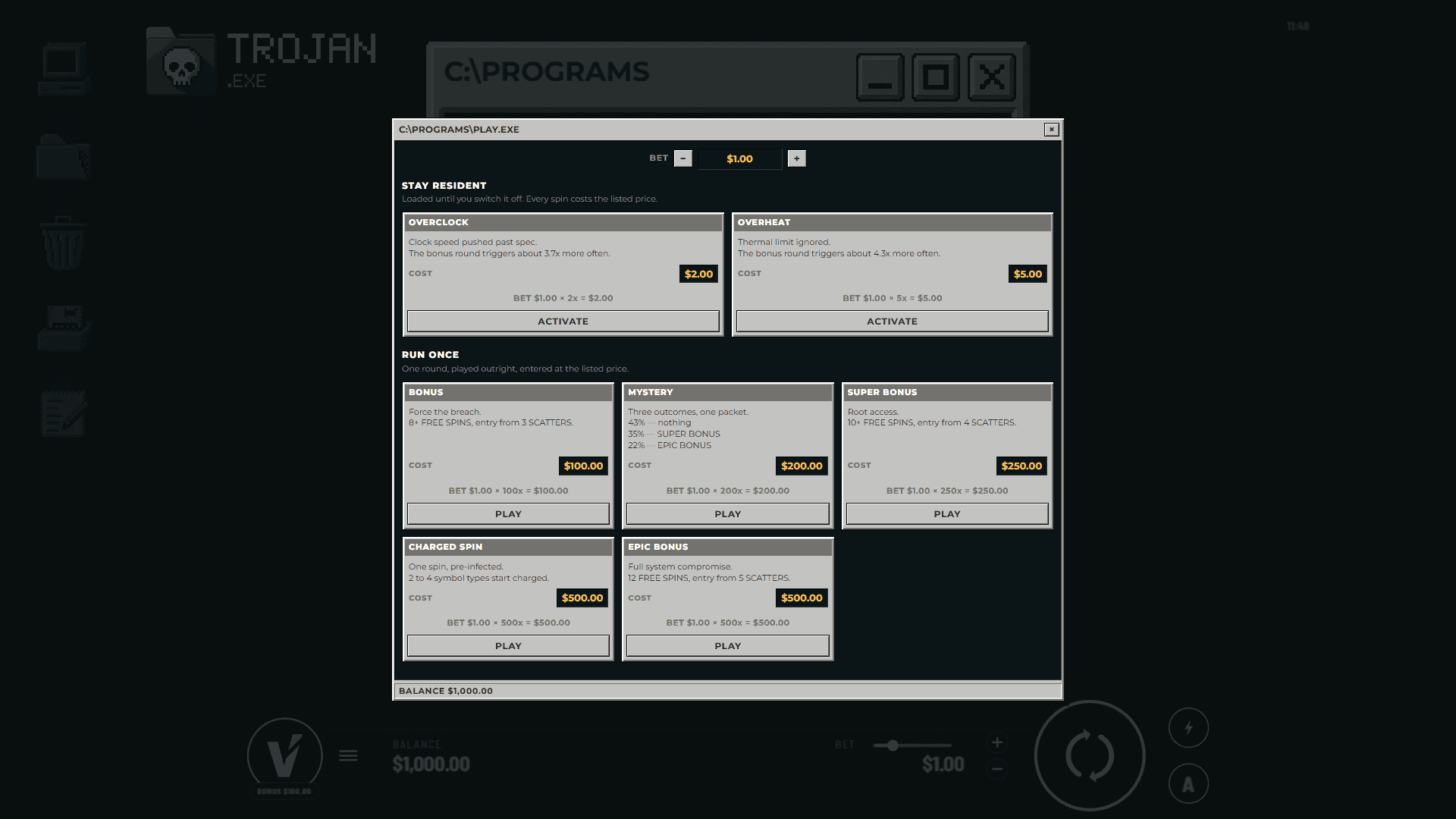Viewport: 1456px width, 819px height.
Task: Close the C:\PROGRAMS window
Action: 992,77
